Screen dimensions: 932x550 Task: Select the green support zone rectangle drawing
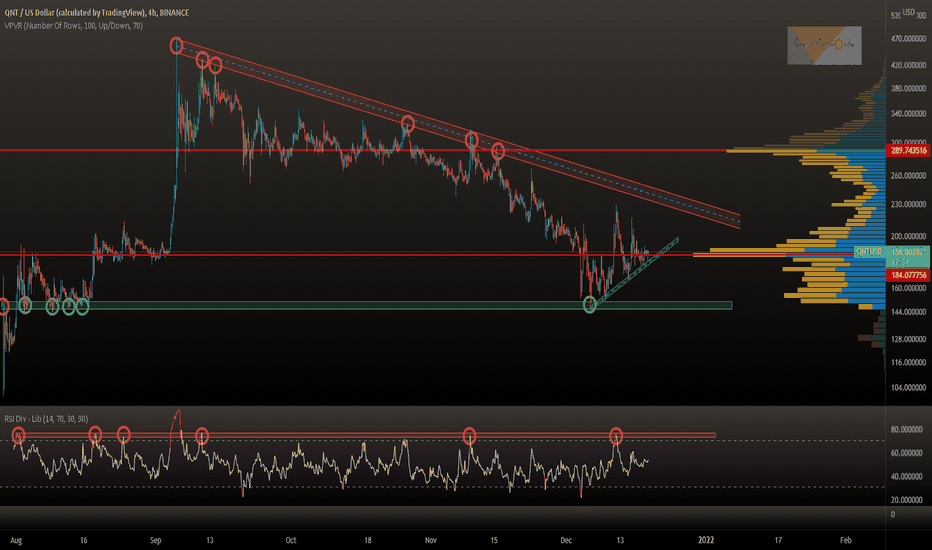tap(366, 306)
